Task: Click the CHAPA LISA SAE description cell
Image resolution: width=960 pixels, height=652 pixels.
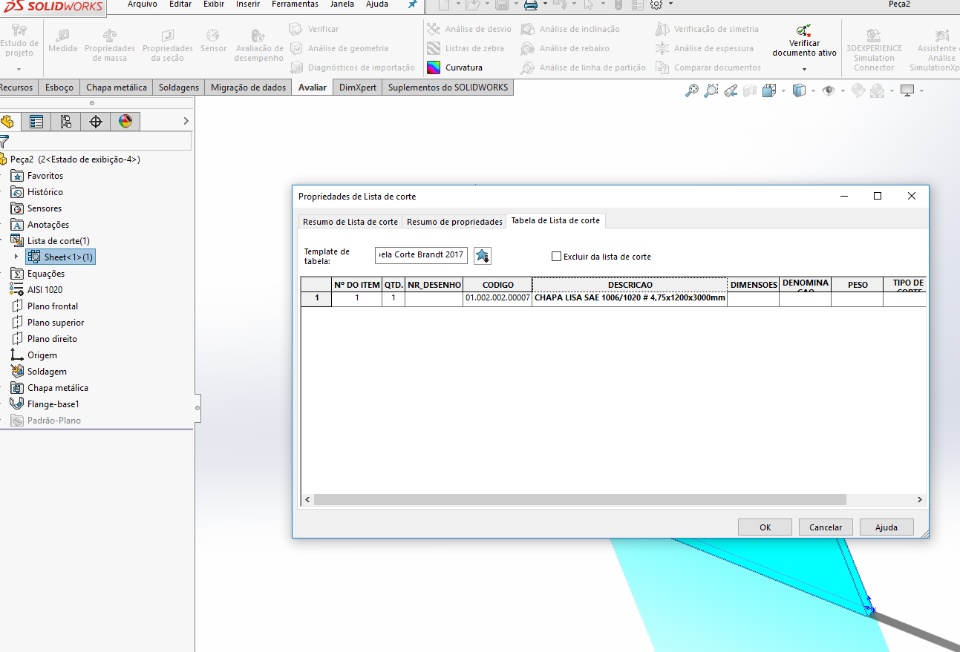Action: (x=629, y=298)
